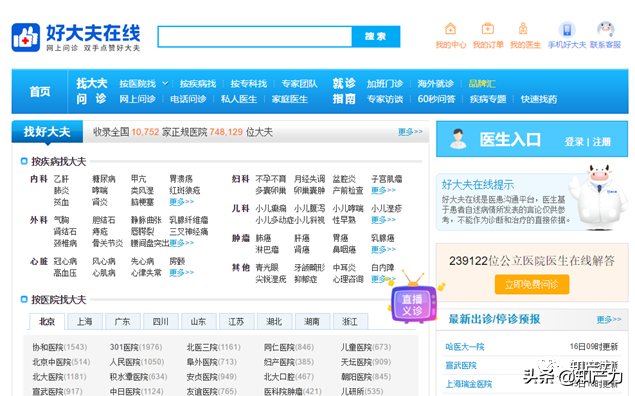Click 更多>> in 内科 disease row

click(181, 202)
